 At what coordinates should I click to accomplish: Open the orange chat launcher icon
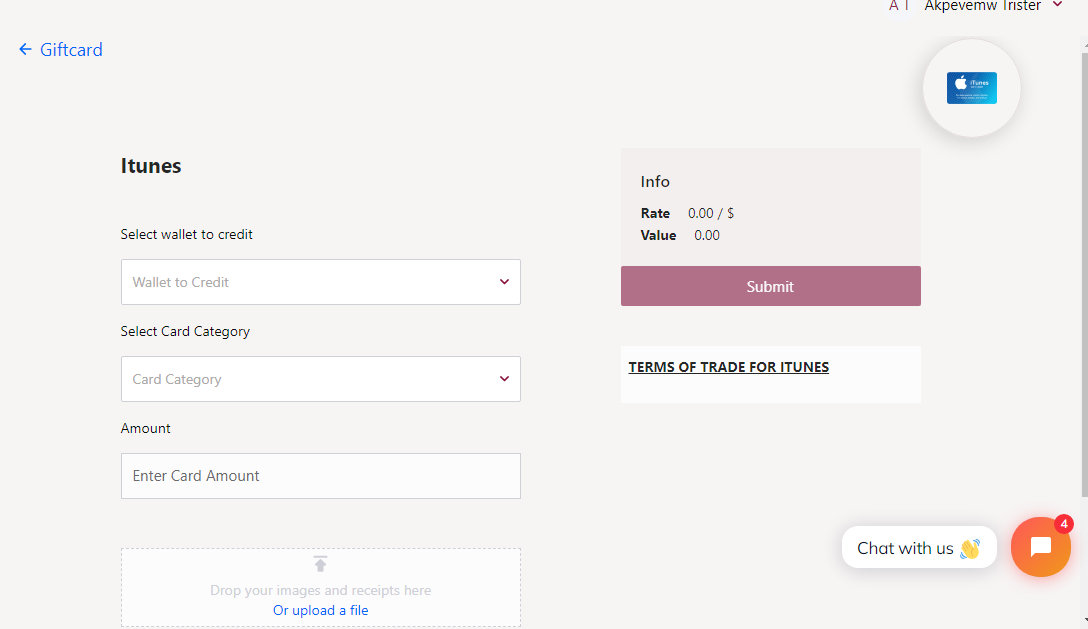[x=1040, y=547]
